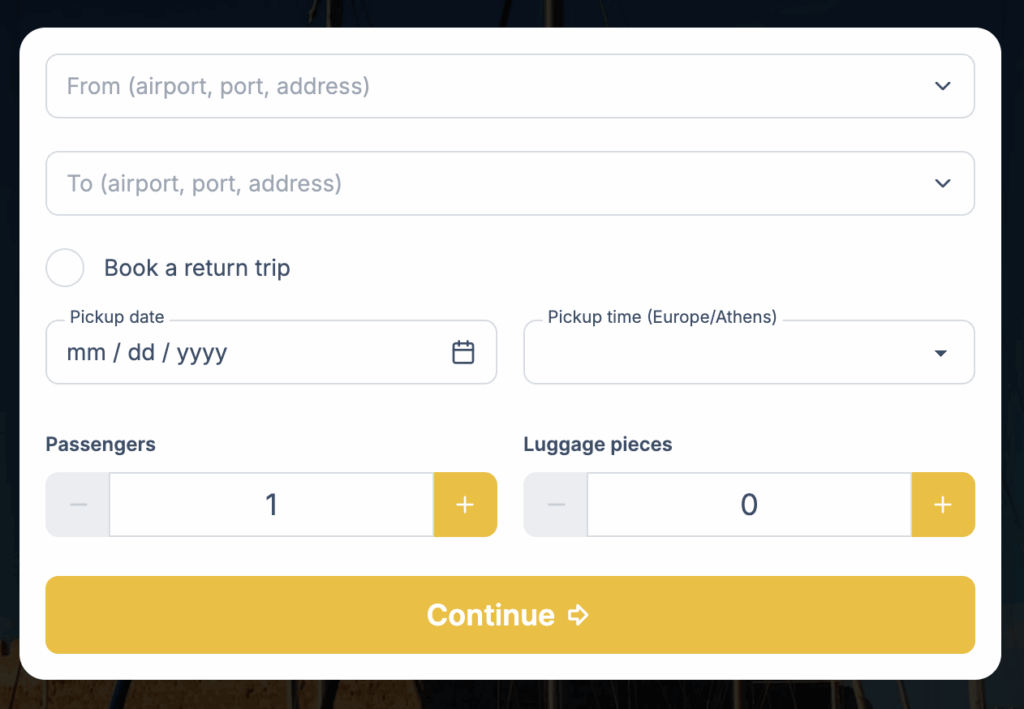This screenshot has height=709, width=1024.
Task: Expand the From location suggestions list
Action: pyautogui.click(x=942, y=86)
